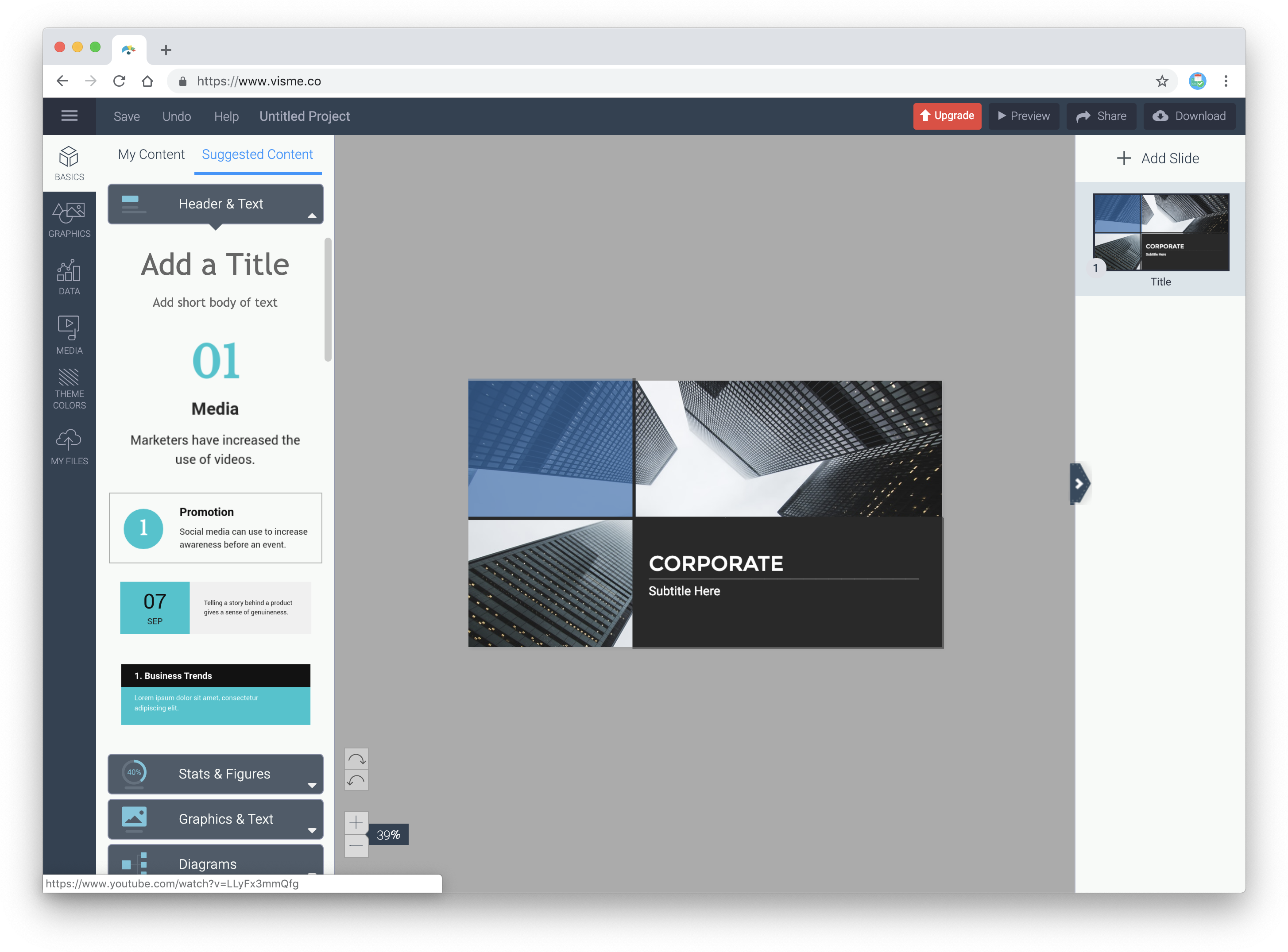Screen dimensions: 1288x952
Task: Click the redo arrow on canvas
Action: coord(356,759)
